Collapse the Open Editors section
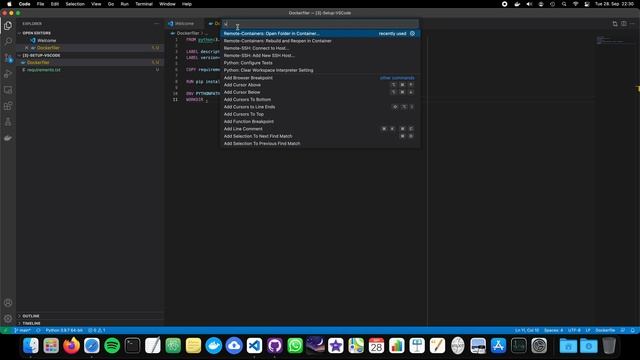 coord(90,33)
